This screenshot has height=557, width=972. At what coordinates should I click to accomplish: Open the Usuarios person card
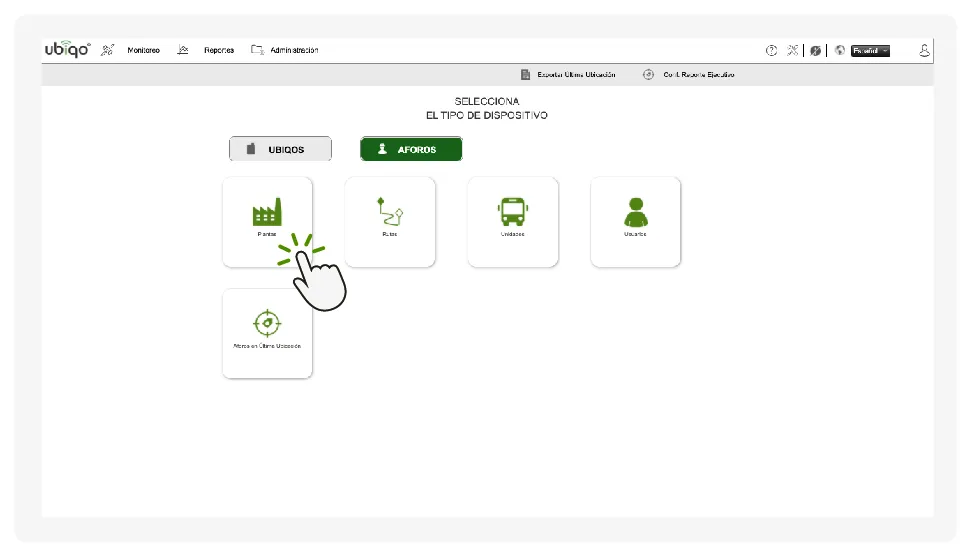point(635,222)
